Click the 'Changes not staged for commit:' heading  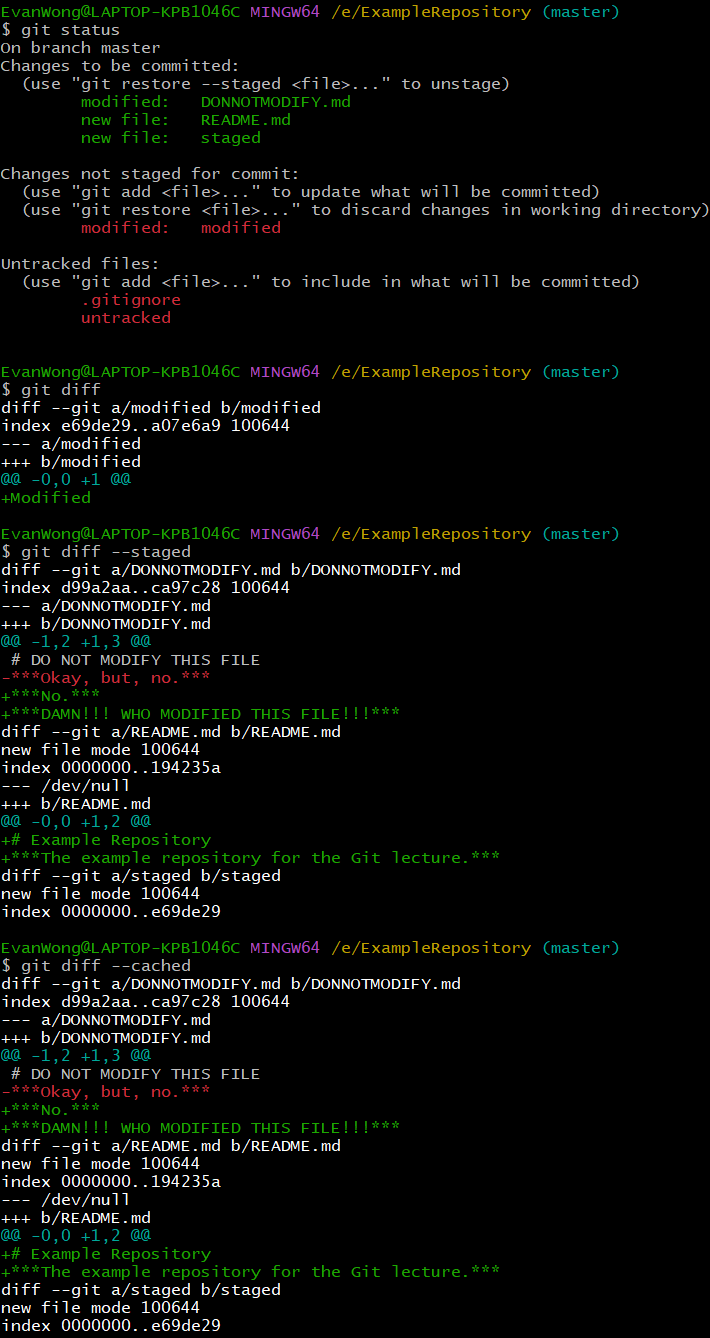150,174
